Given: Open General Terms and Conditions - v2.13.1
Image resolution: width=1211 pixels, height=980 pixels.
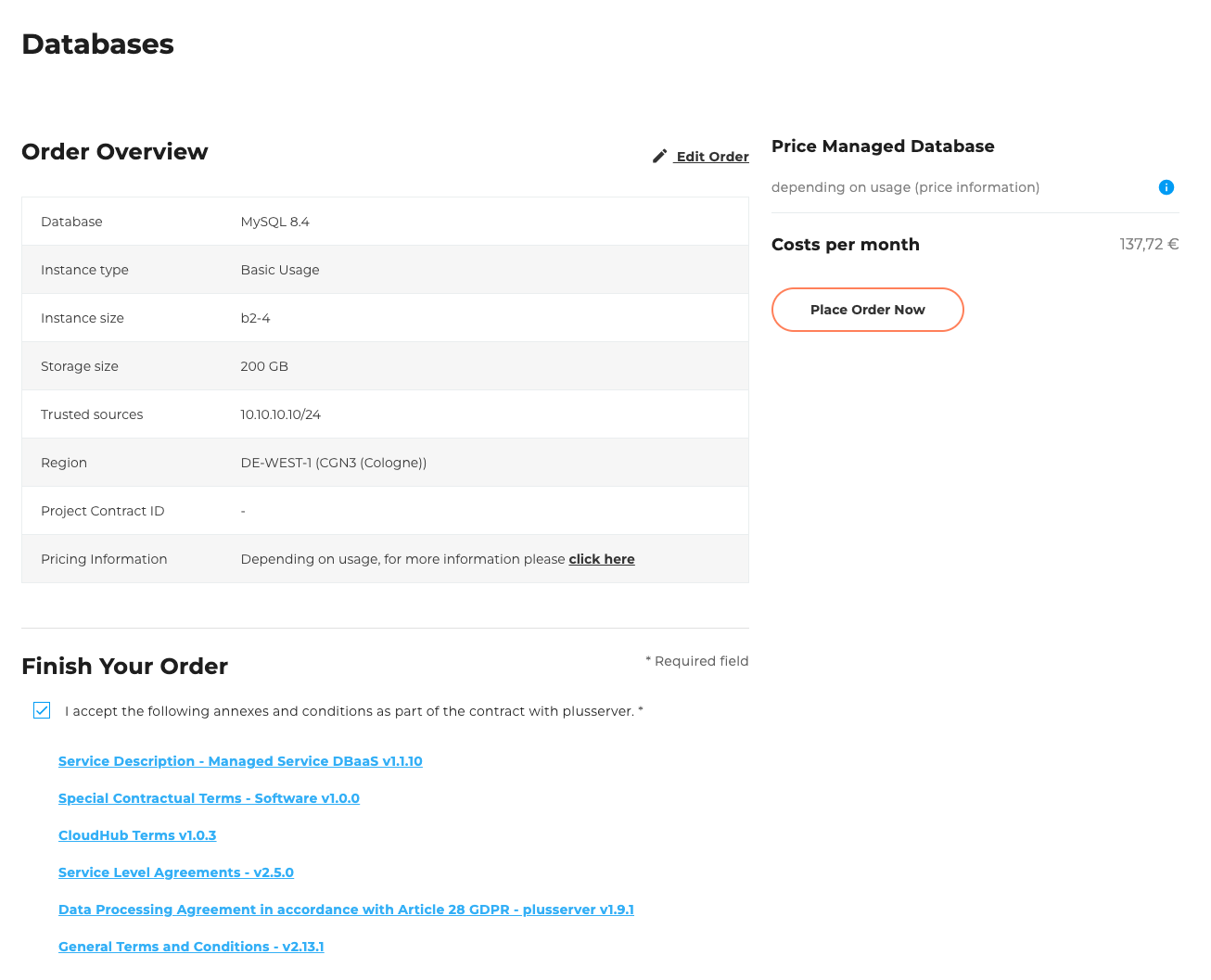Looking at the screenshot, I should tap(191, 947).
